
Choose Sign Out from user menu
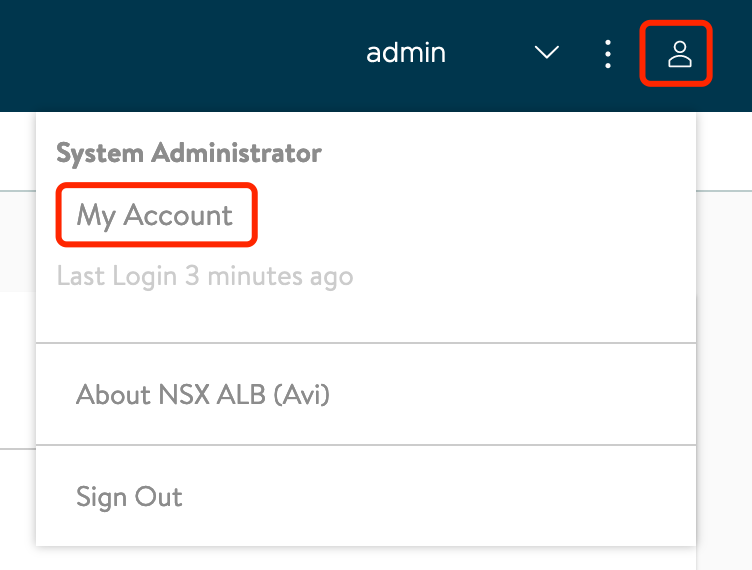pyautogui.click(x=129, y=497)
